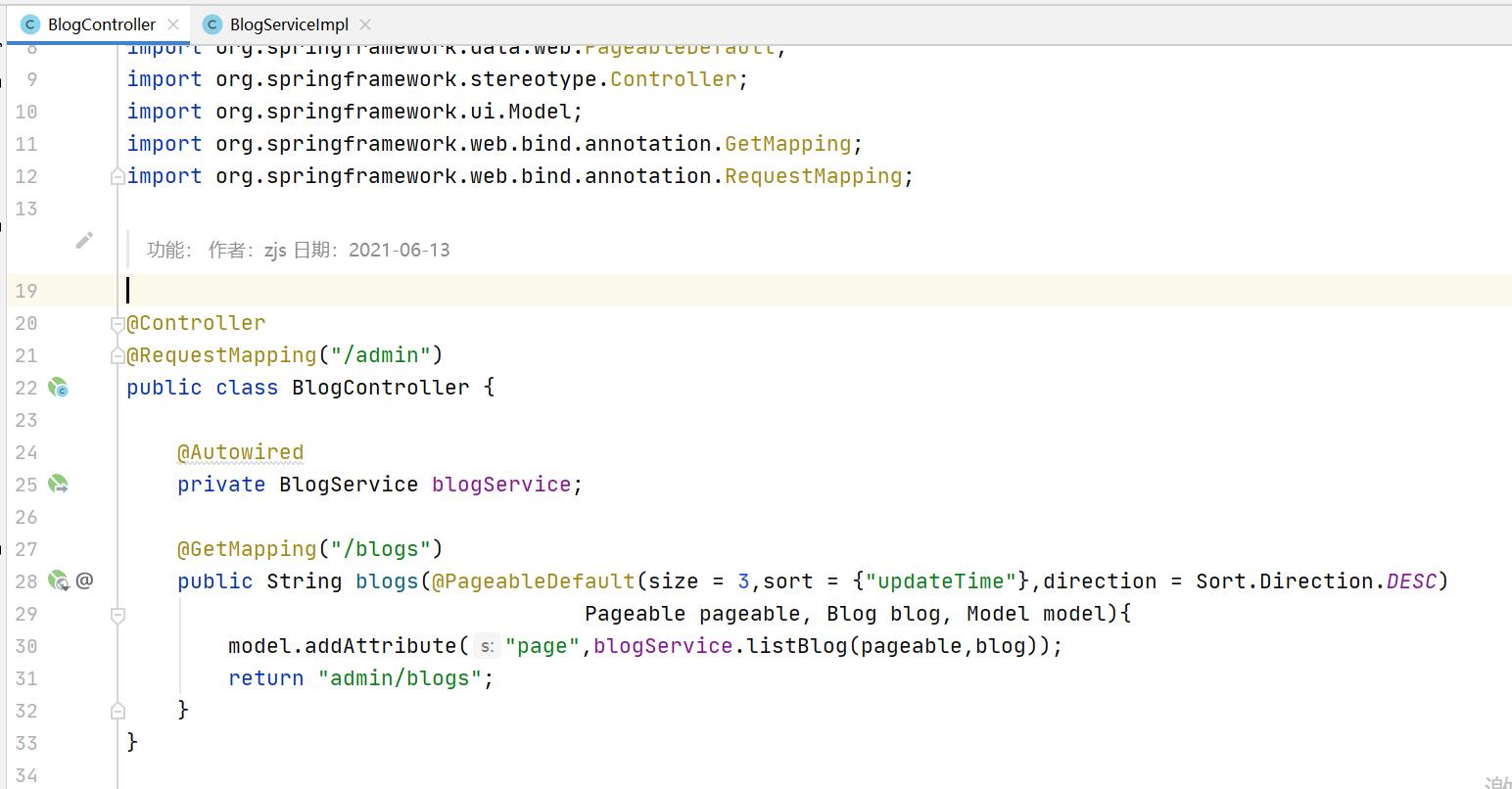Click the BlogController class name in declaration
Screen dimensions: 1512x789
coord(381,388)
